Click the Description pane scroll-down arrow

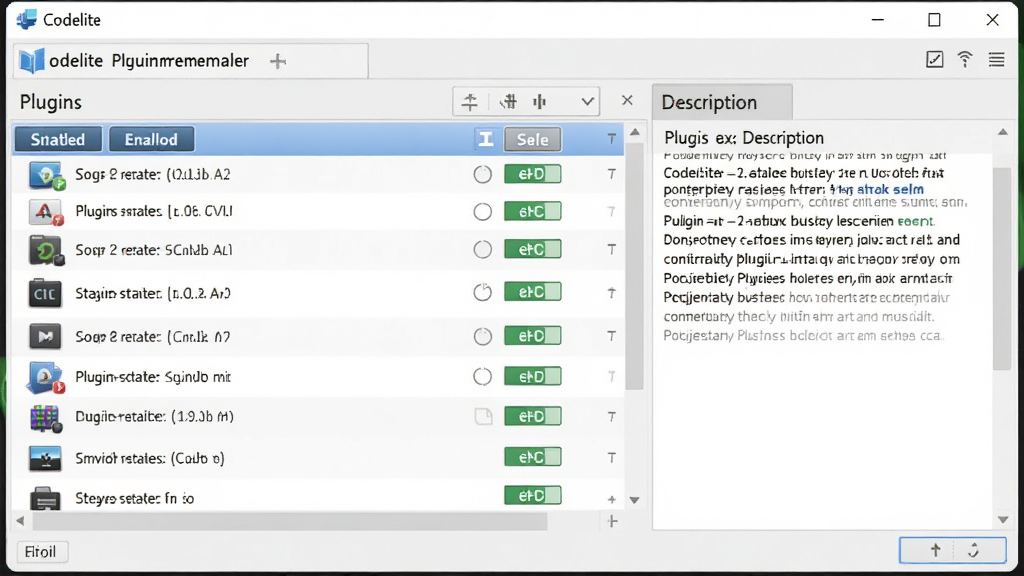[1003, 520]
